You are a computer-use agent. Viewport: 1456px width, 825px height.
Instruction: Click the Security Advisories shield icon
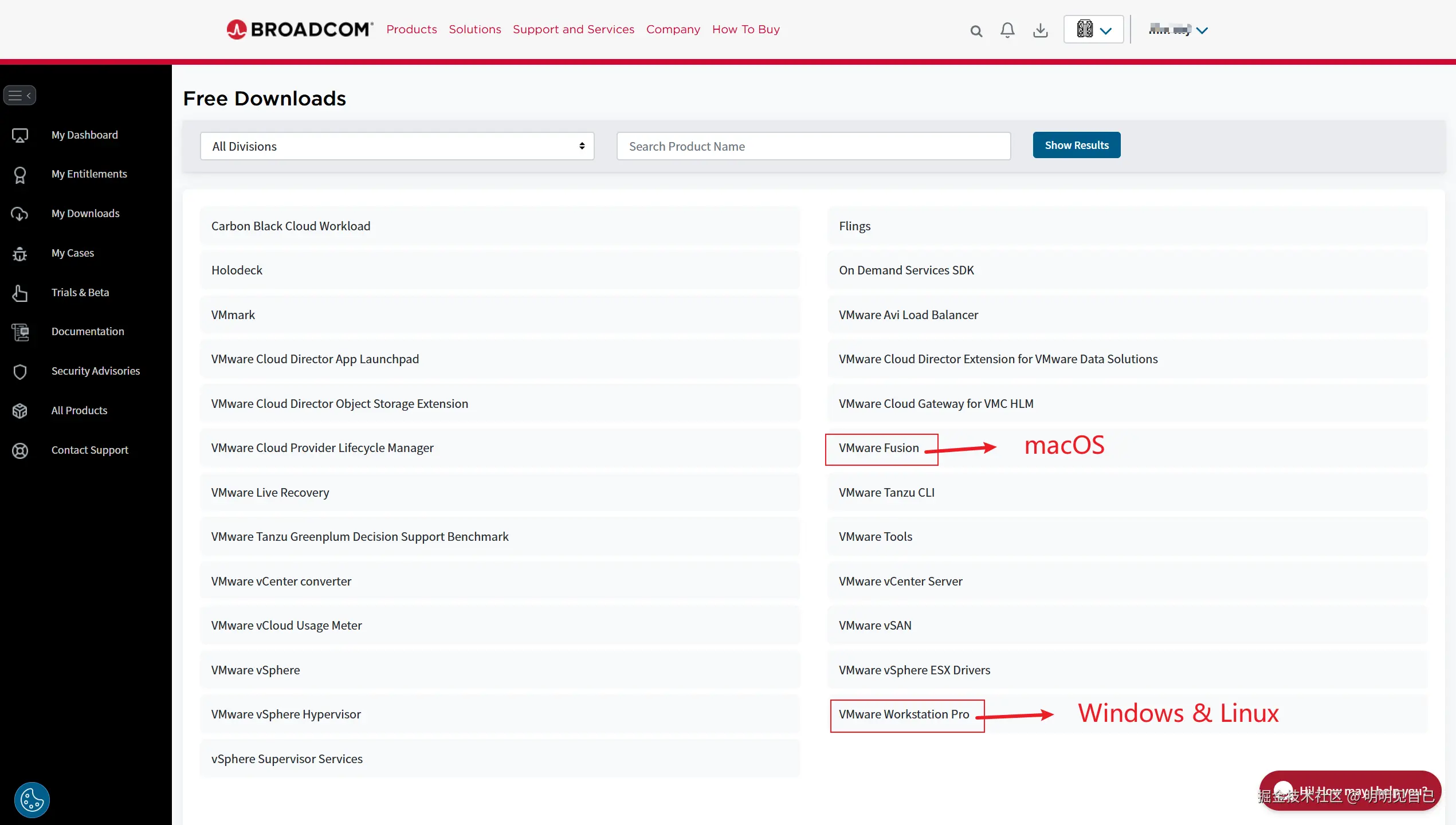pyautogui.click(x=20, y=372)
